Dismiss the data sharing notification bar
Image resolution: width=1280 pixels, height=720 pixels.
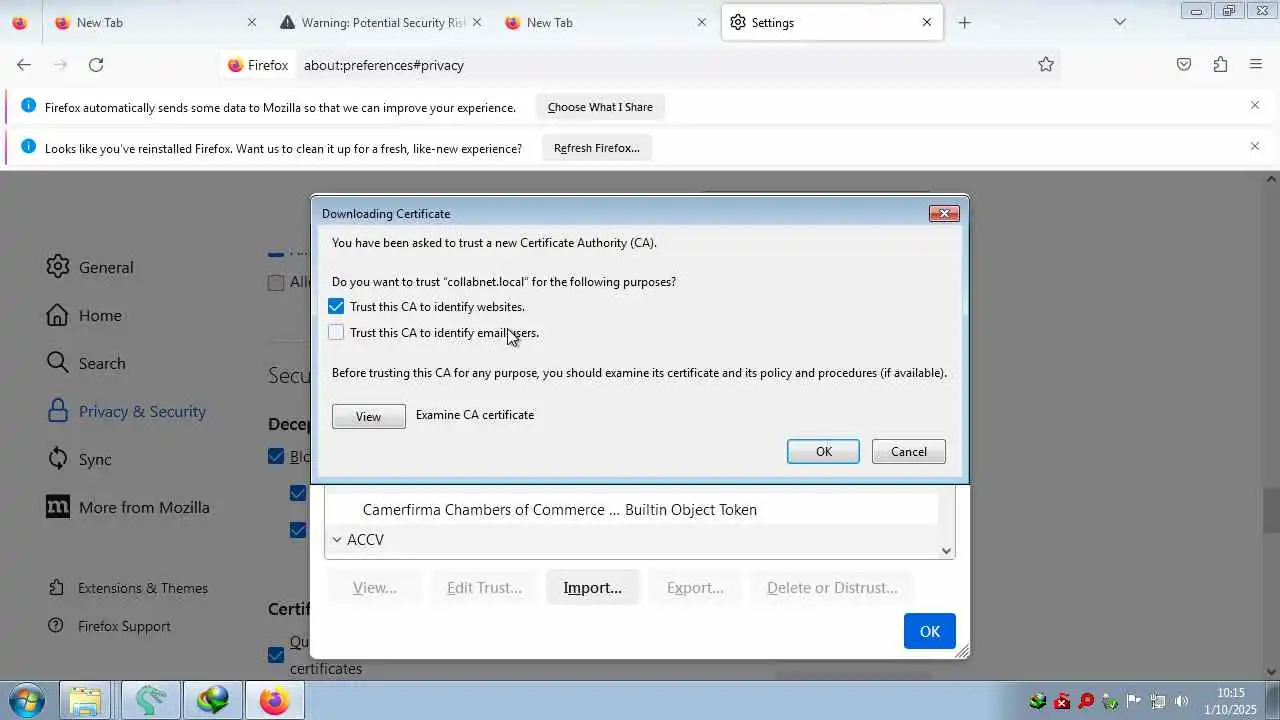[x=1255, y=105]
